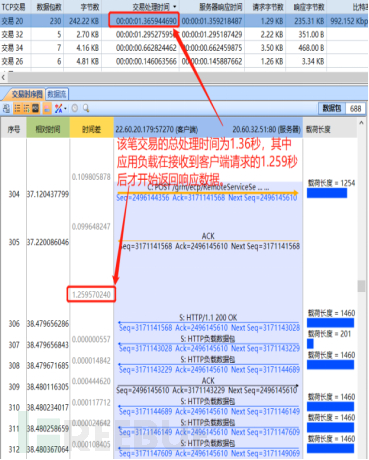Toggle the list-with-arrow icon in toolbar
Screen dimensions: 369x460
click(x=26, y=108)
